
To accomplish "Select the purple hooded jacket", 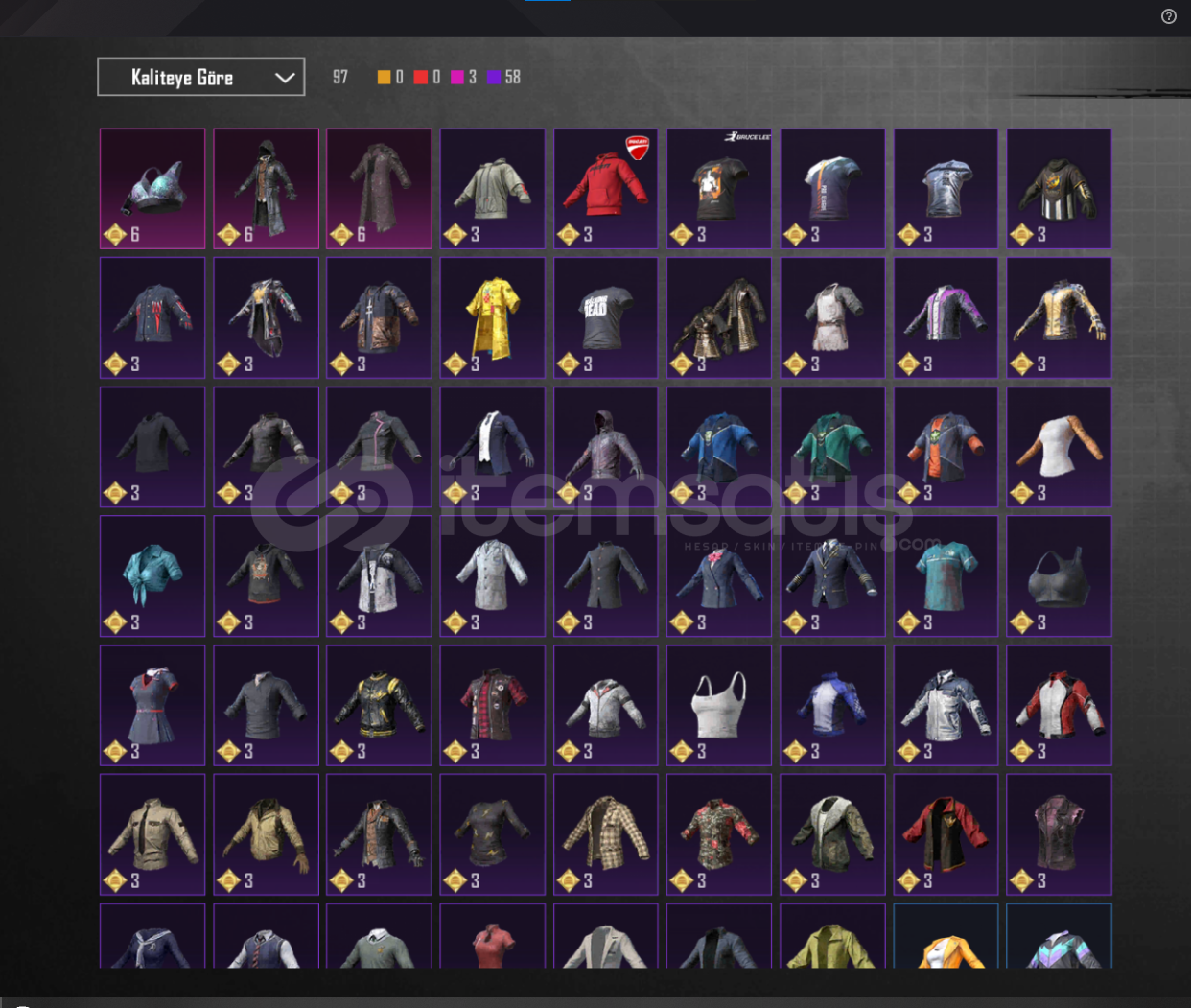I will [606, 447].
